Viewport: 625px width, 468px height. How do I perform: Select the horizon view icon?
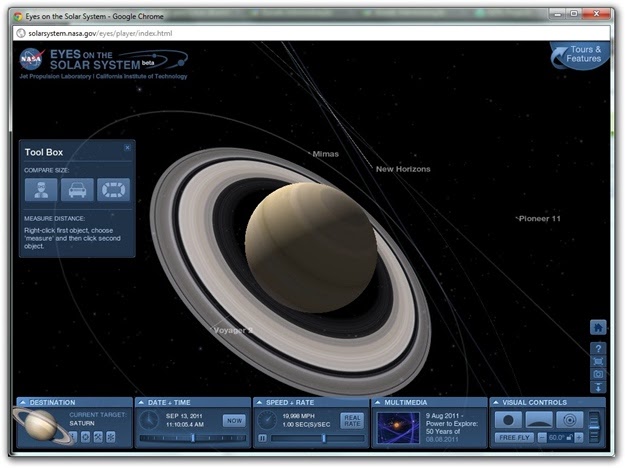pos(539,420)
